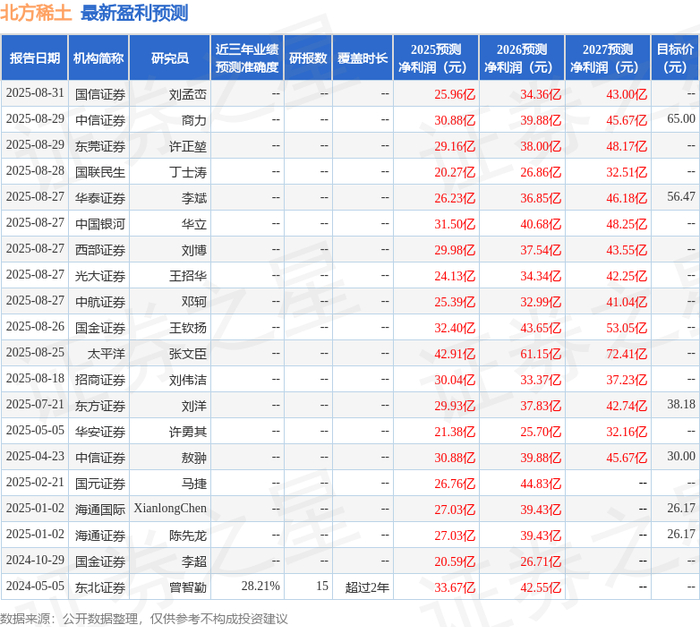Click the 32.99亿 forecast value
This screenshot has width=700, height=627.
coord(541,302)
